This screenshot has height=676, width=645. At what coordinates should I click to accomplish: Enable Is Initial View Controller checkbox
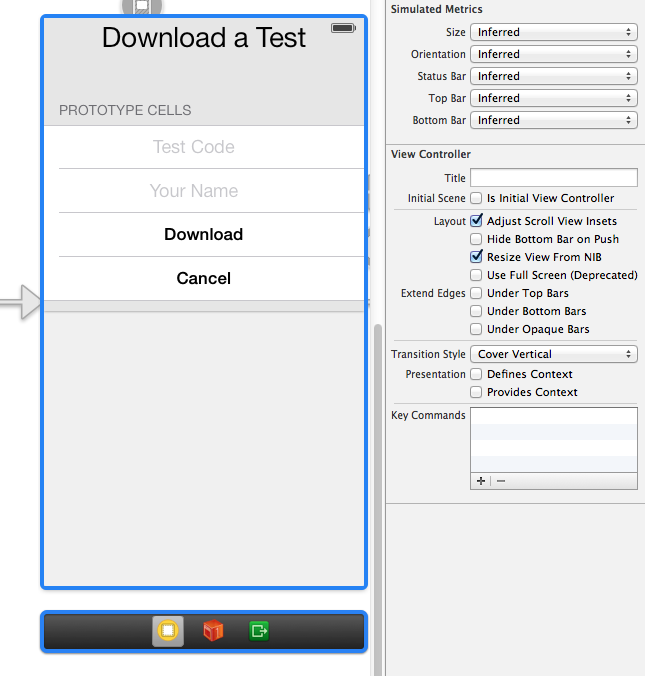pos(477,199)
